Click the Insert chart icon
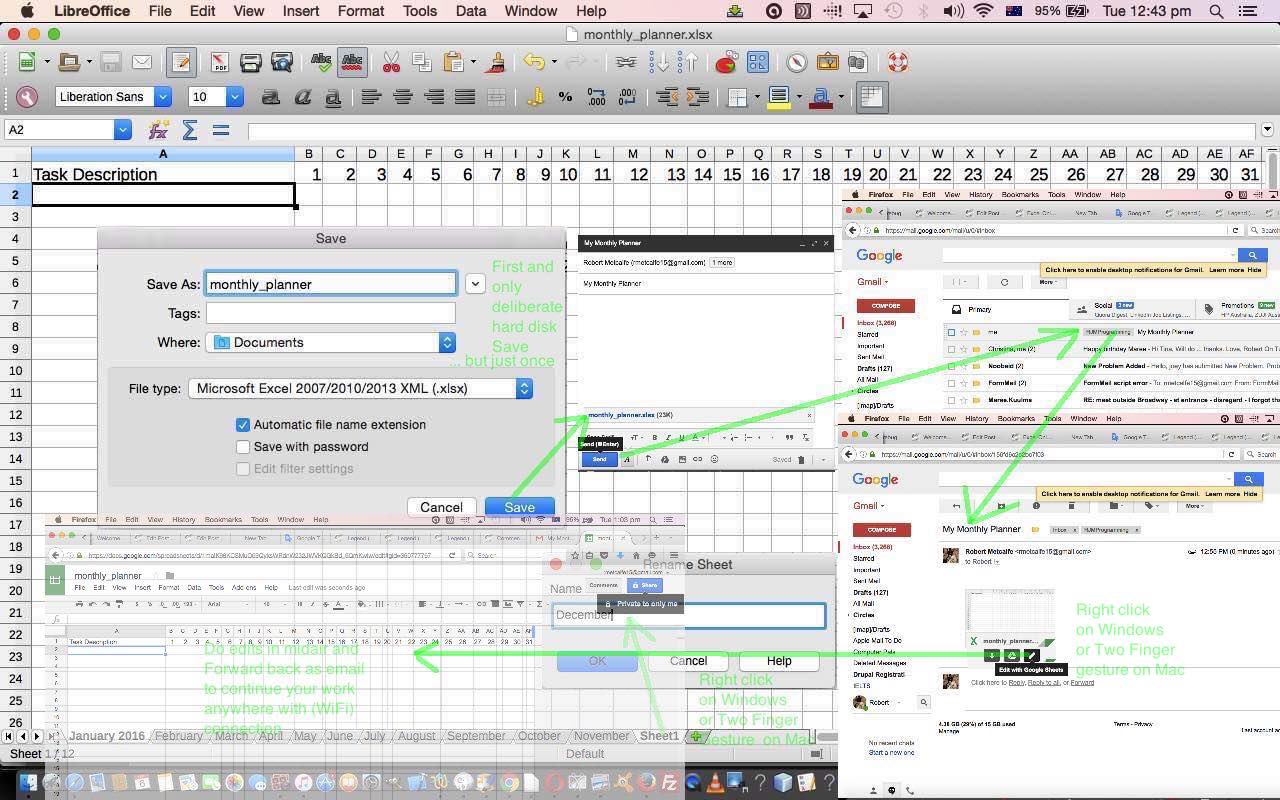 (726, 62)
